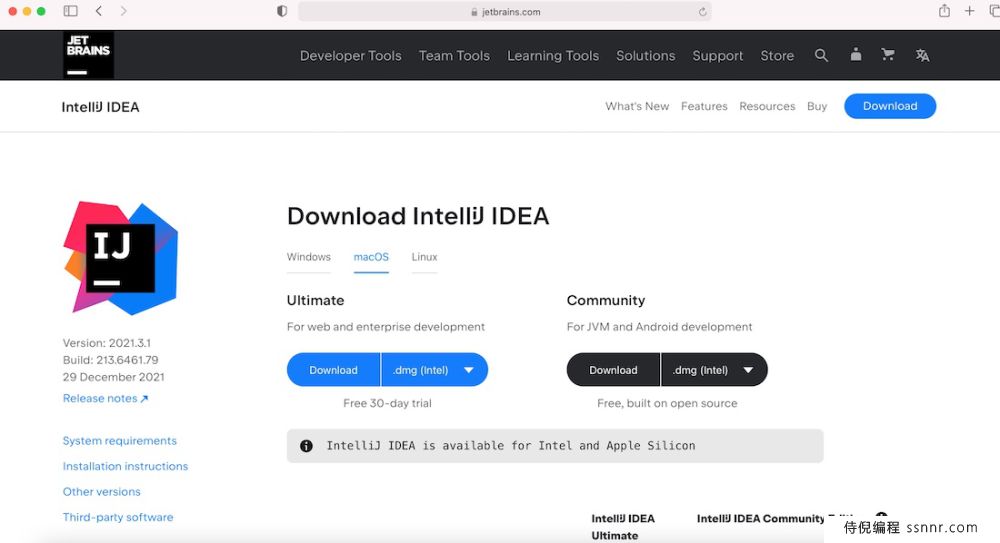This screenshot has width=1000, height=543.
Task: Open the account profile icon
Action: click(856, 55)
